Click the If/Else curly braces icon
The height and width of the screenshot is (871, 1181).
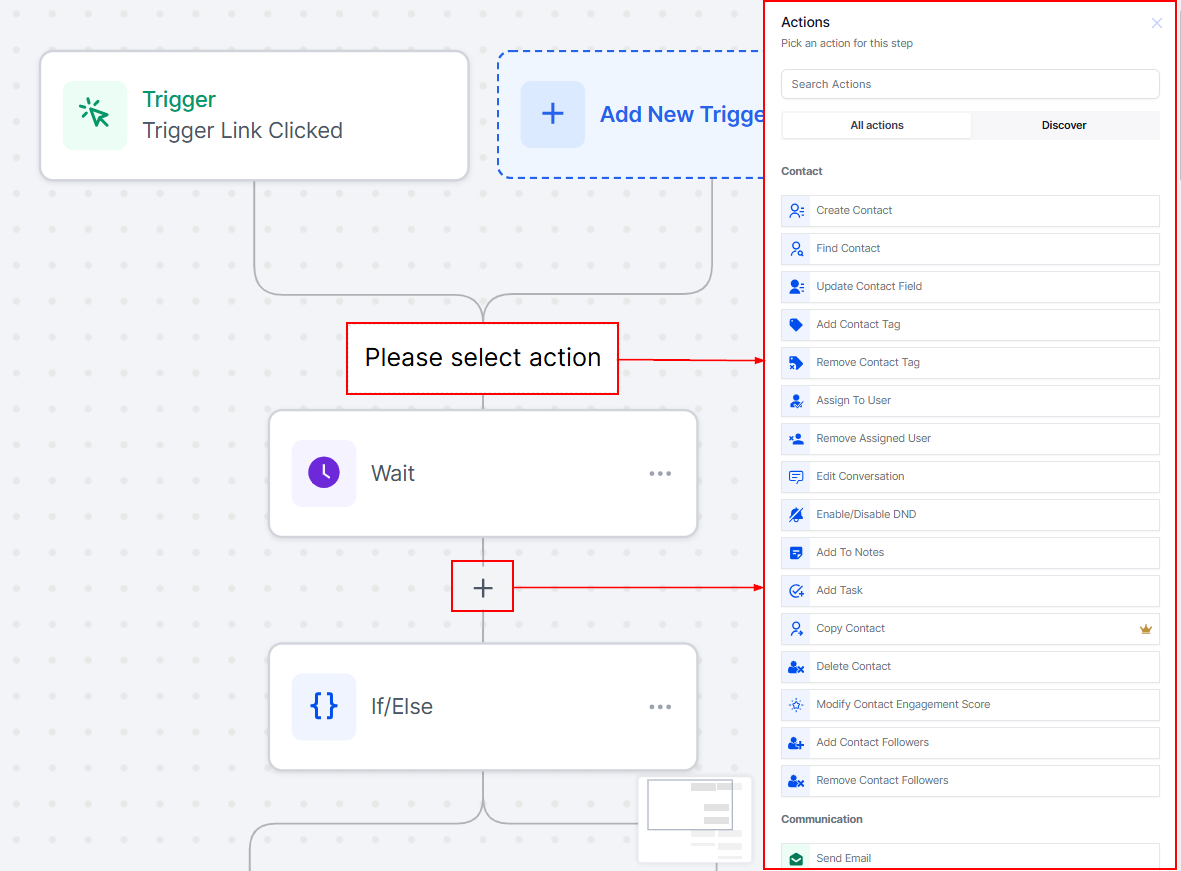[324, 706]
